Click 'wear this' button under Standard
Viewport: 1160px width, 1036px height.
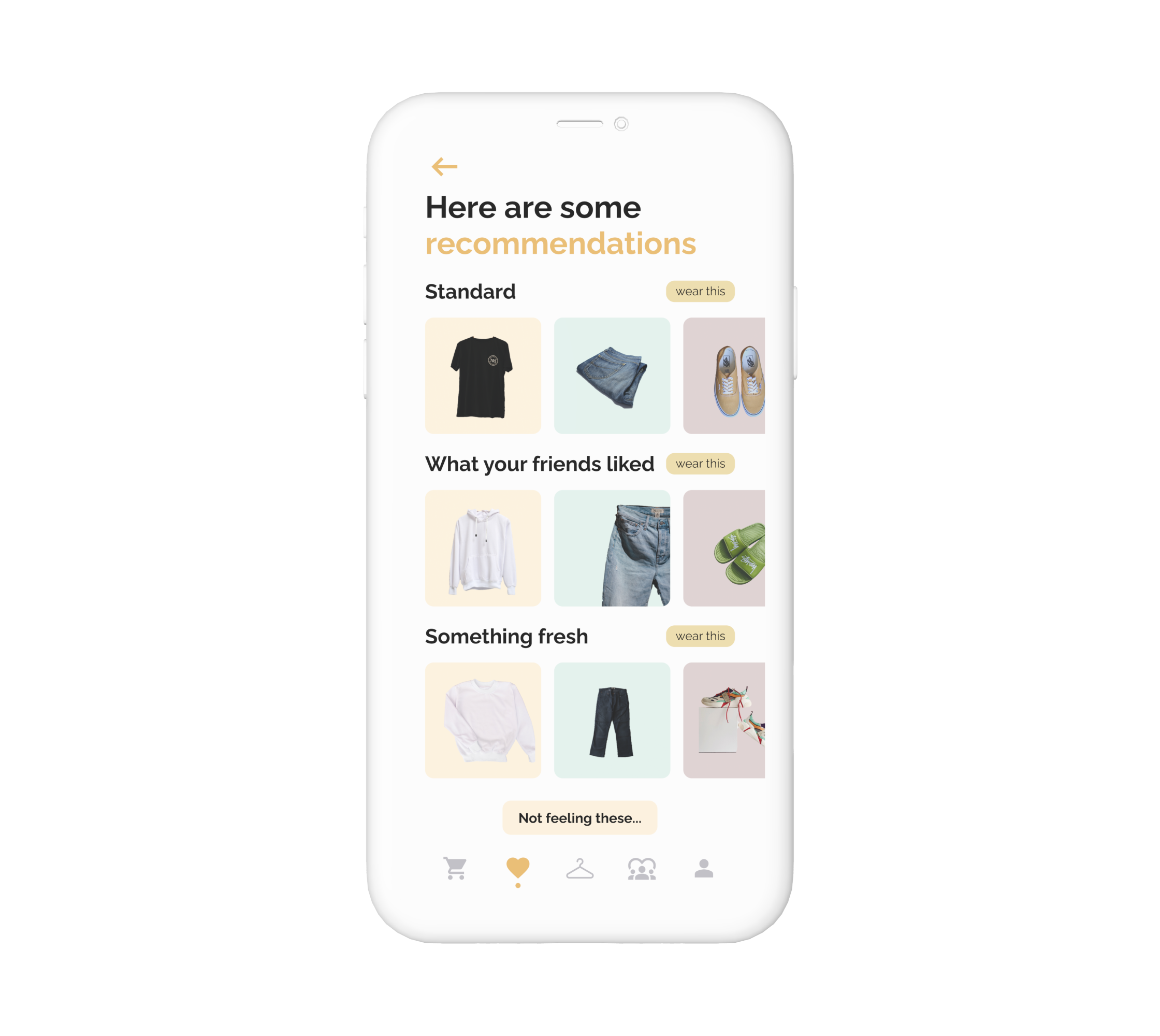(x=700, y=293)
